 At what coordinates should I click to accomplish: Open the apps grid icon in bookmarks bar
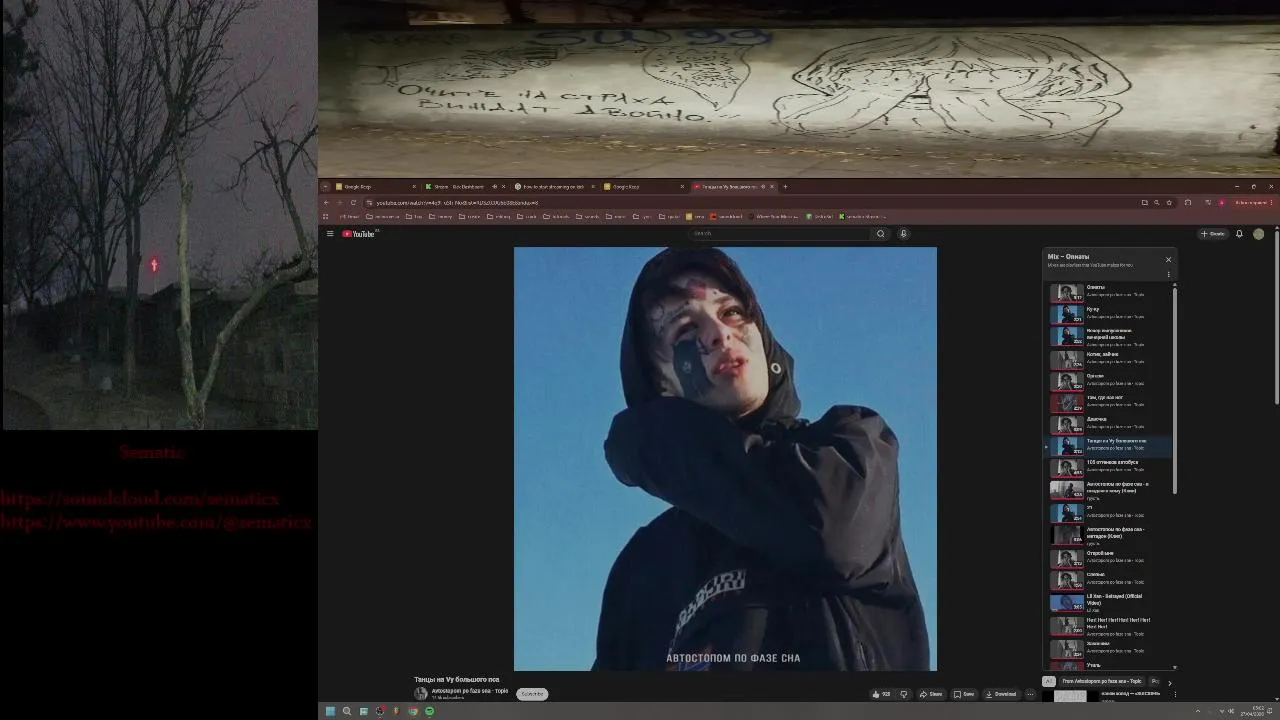pyautogui.click(x=326, y=216)
